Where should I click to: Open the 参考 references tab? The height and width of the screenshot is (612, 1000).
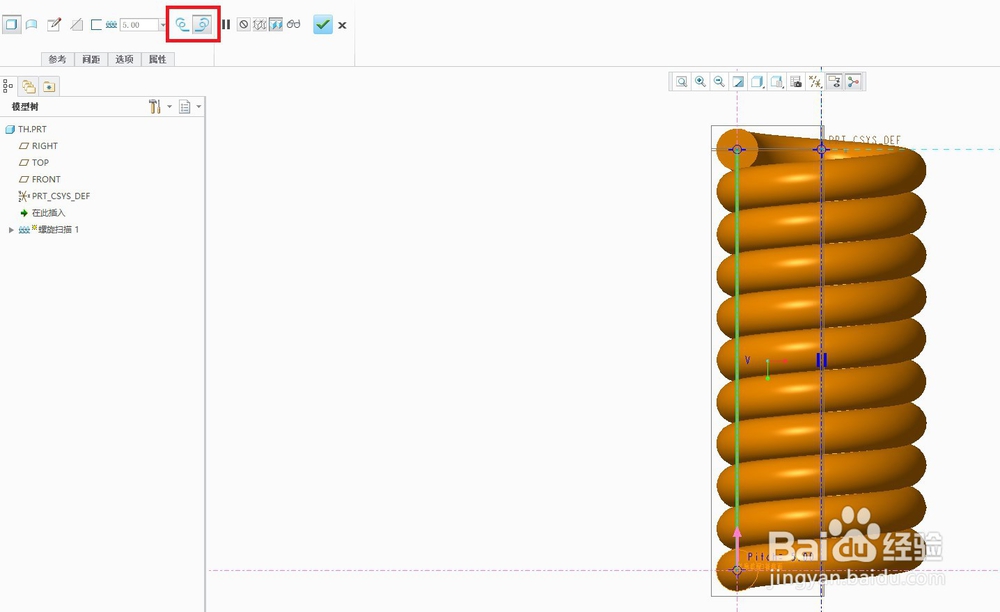pos(57,59)
